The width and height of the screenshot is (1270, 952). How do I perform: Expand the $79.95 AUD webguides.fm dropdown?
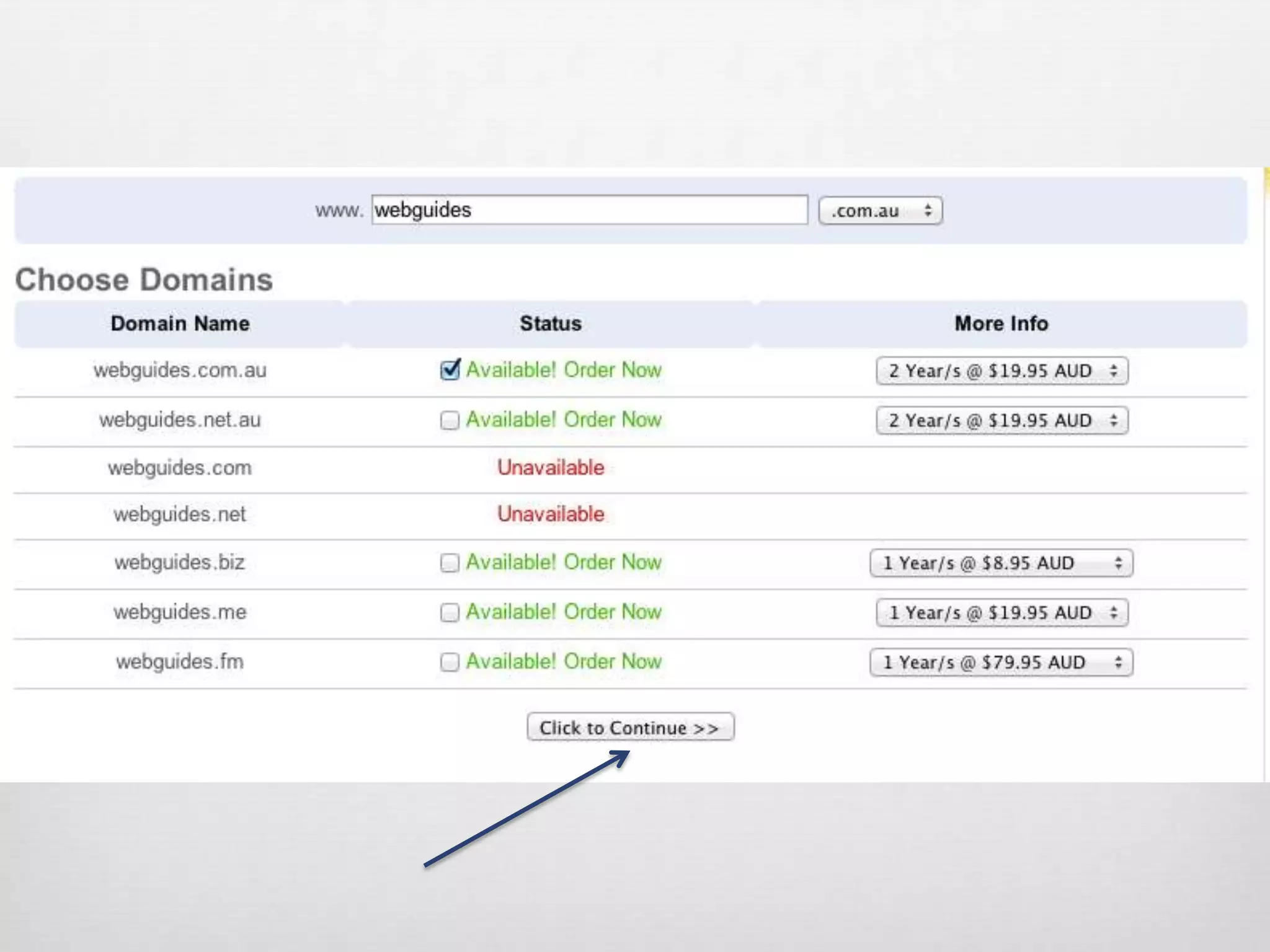coord(1001,662)
